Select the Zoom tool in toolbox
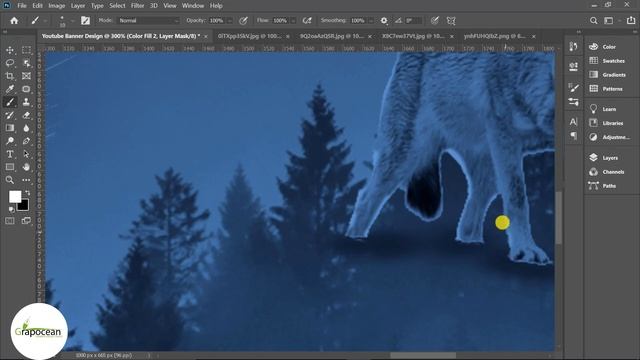 10,180
